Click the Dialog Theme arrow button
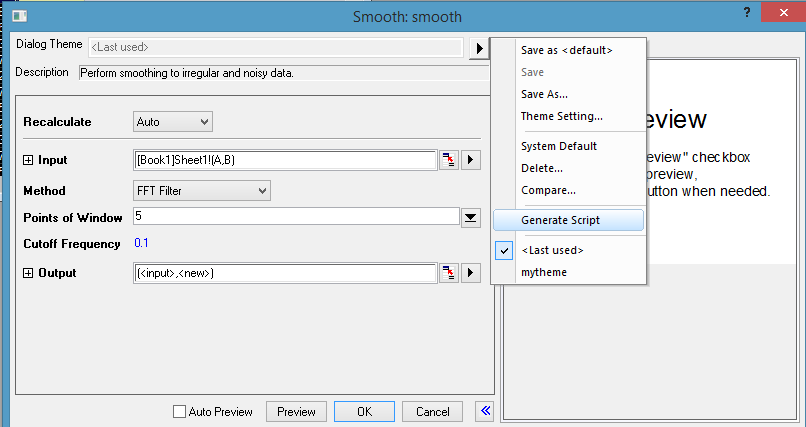Viewport: 806px width, 427px height. pyautogui.click(x=479, y=47)
